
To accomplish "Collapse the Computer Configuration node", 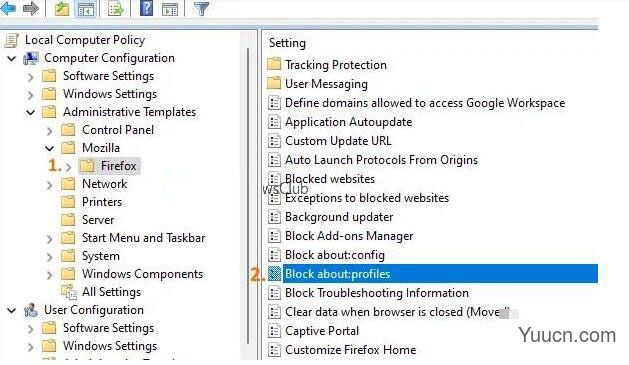I will pyautogui.click(x=12, y=59).
